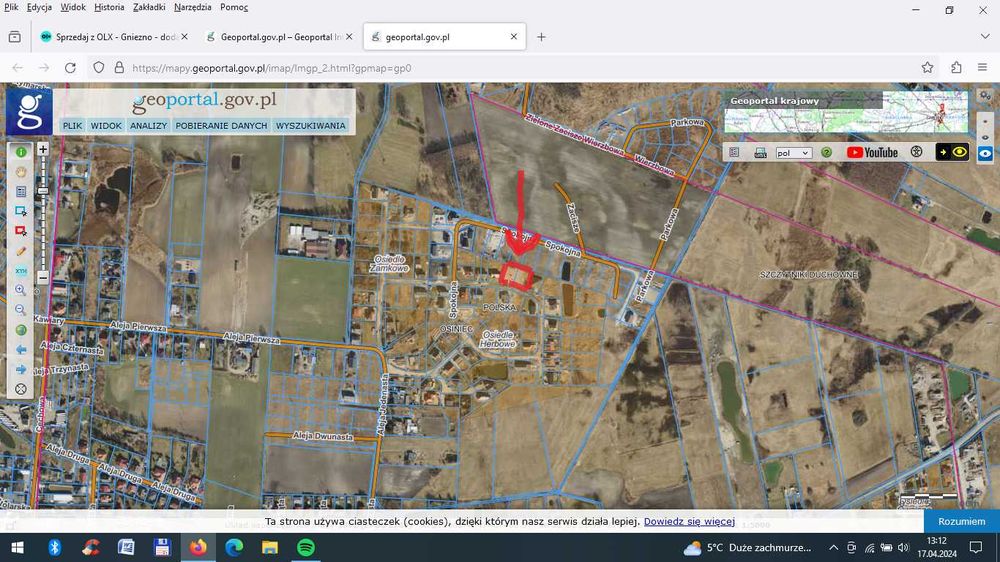Open the geoportal blue g logo
The width and height of the screenshot is (1000, 562).
pos(29,112)
